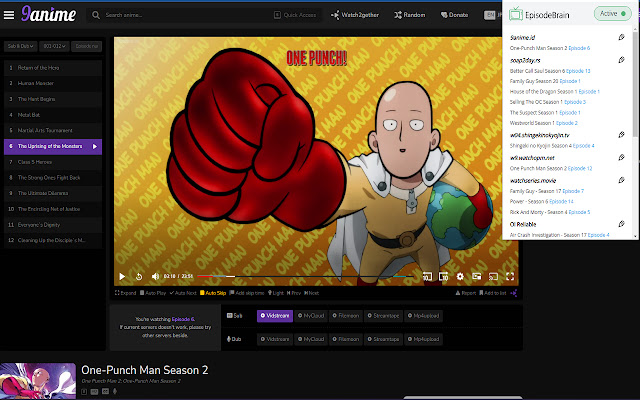Select episode 9 The Ultimate Dilemma

tap(53, 193)
